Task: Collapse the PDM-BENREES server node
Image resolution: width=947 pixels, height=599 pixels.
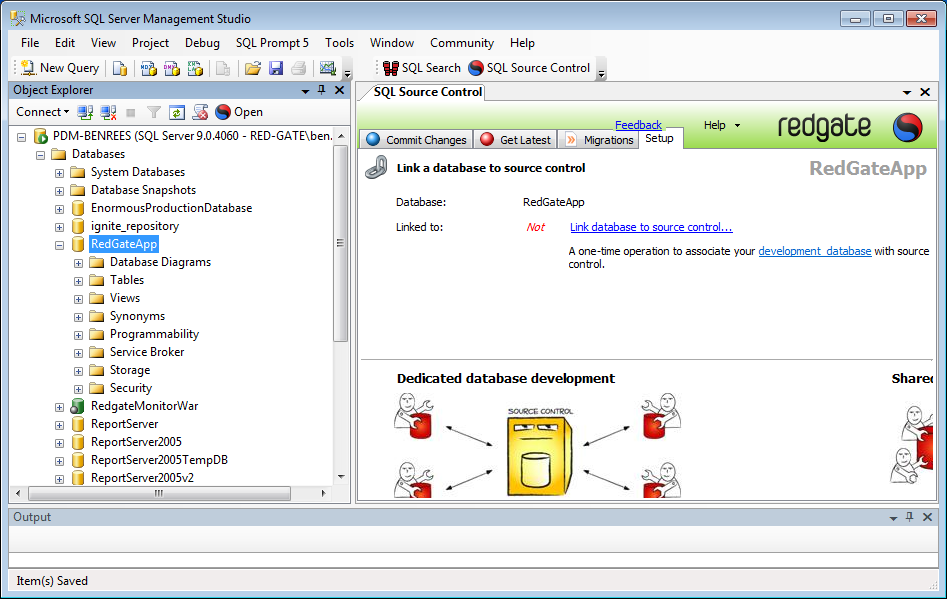Action: click(22, 136)
